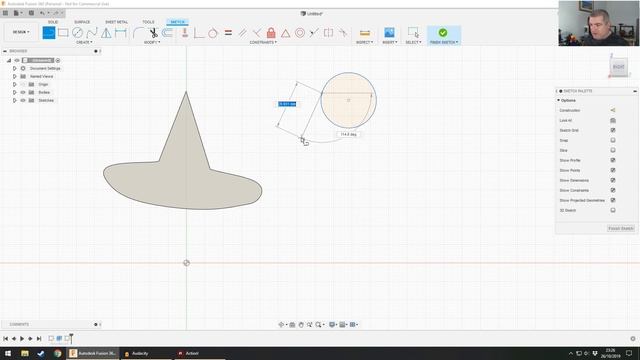
Task: Open the DESIGN workspace dropdown
Action: coord(21,32)
